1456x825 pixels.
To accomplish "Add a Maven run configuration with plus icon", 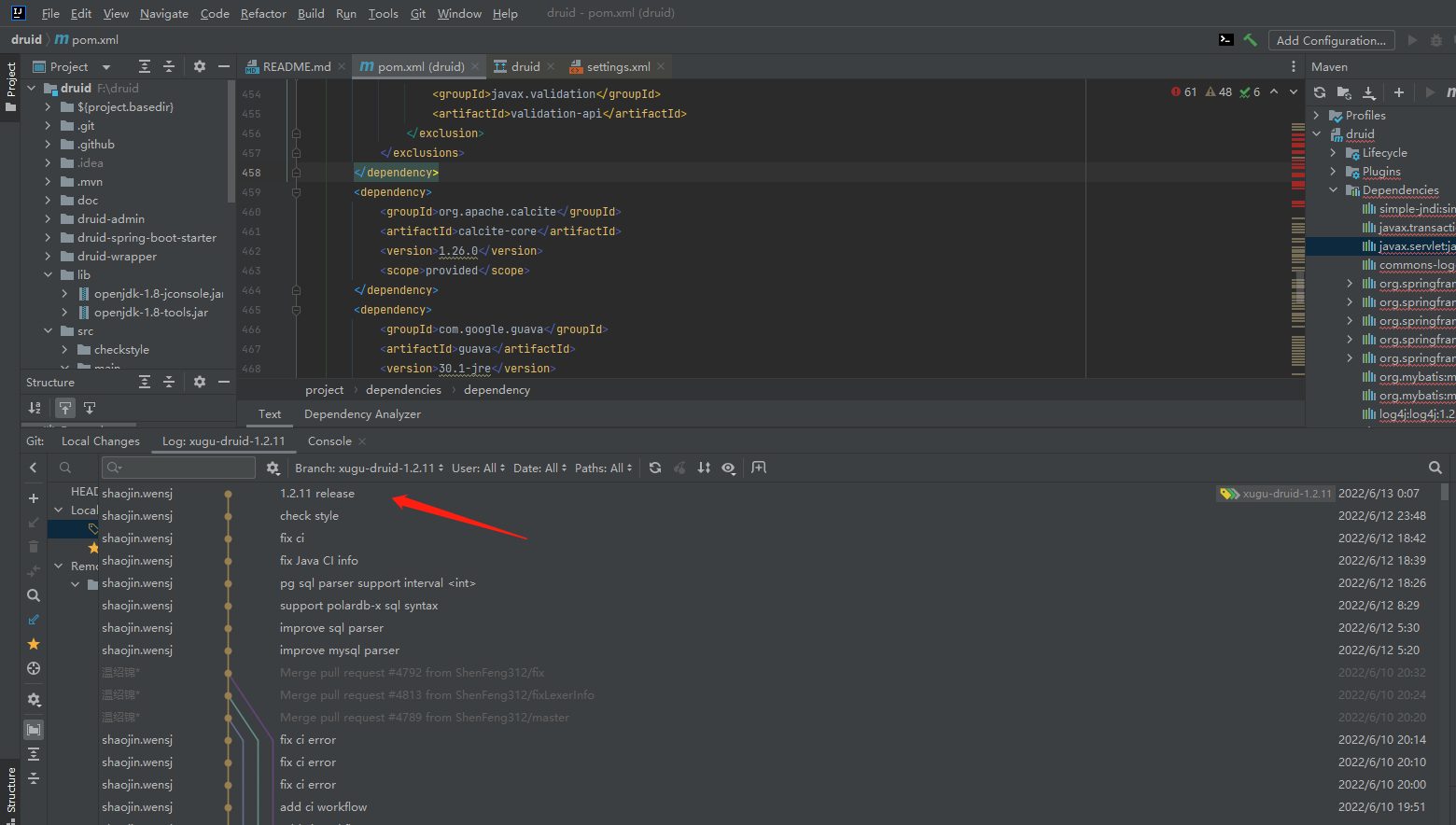I will [x=1398, y=92].
